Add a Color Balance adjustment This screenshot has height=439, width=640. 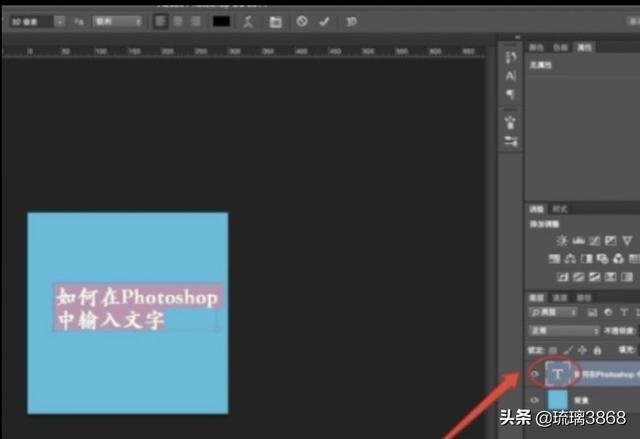pos(570,259)
